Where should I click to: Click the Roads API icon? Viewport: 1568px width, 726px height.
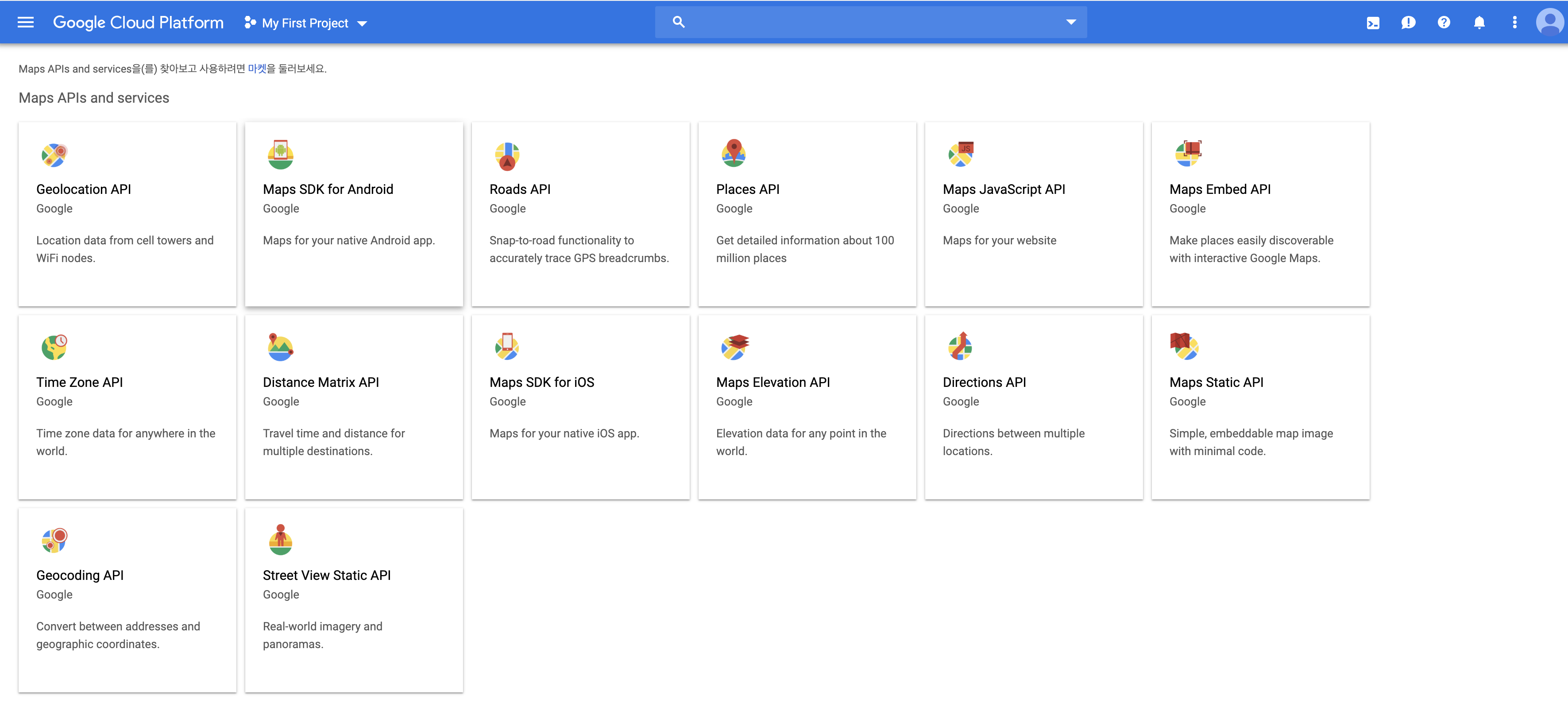tap(506, 156)
